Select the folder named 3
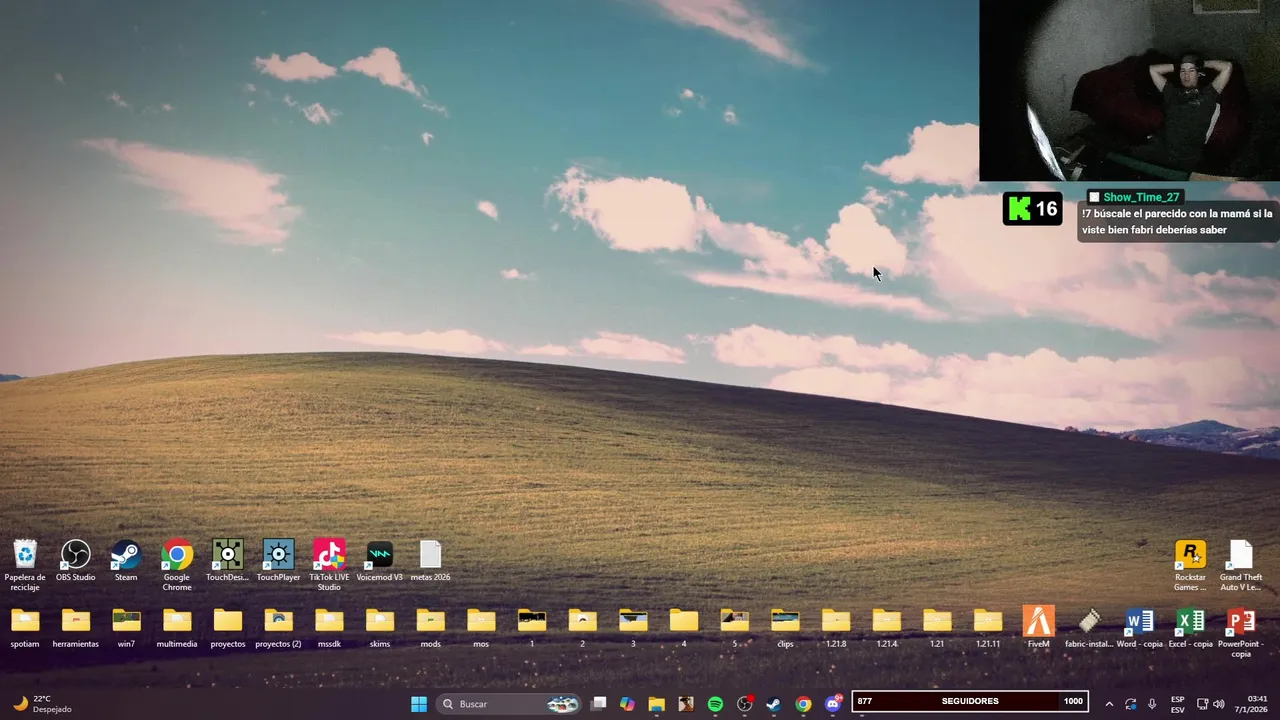Image resolution: width=1280 pixels, height=720 pixels. tap(633, 629)
